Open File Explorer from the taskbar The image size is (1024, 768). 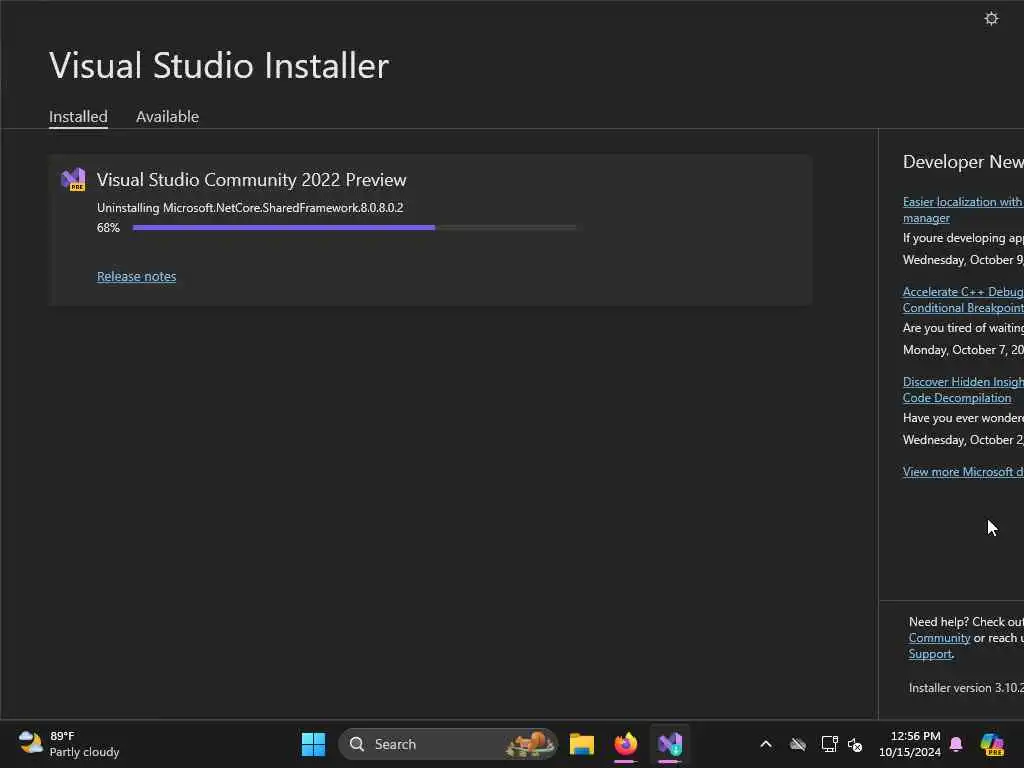coord(581,744)
